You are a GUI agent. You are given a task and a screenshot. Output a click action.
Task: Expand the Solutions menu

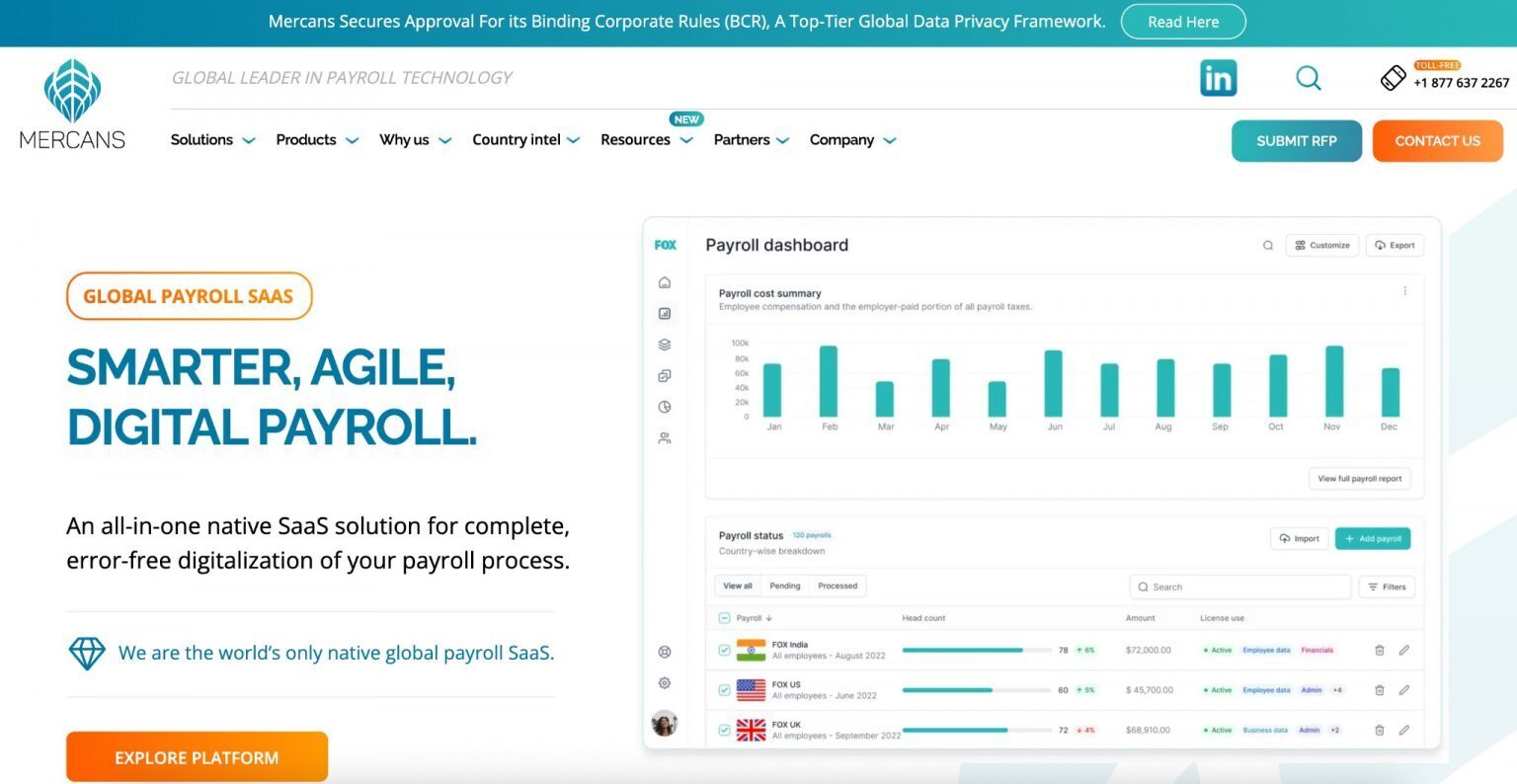coord(212,140)
